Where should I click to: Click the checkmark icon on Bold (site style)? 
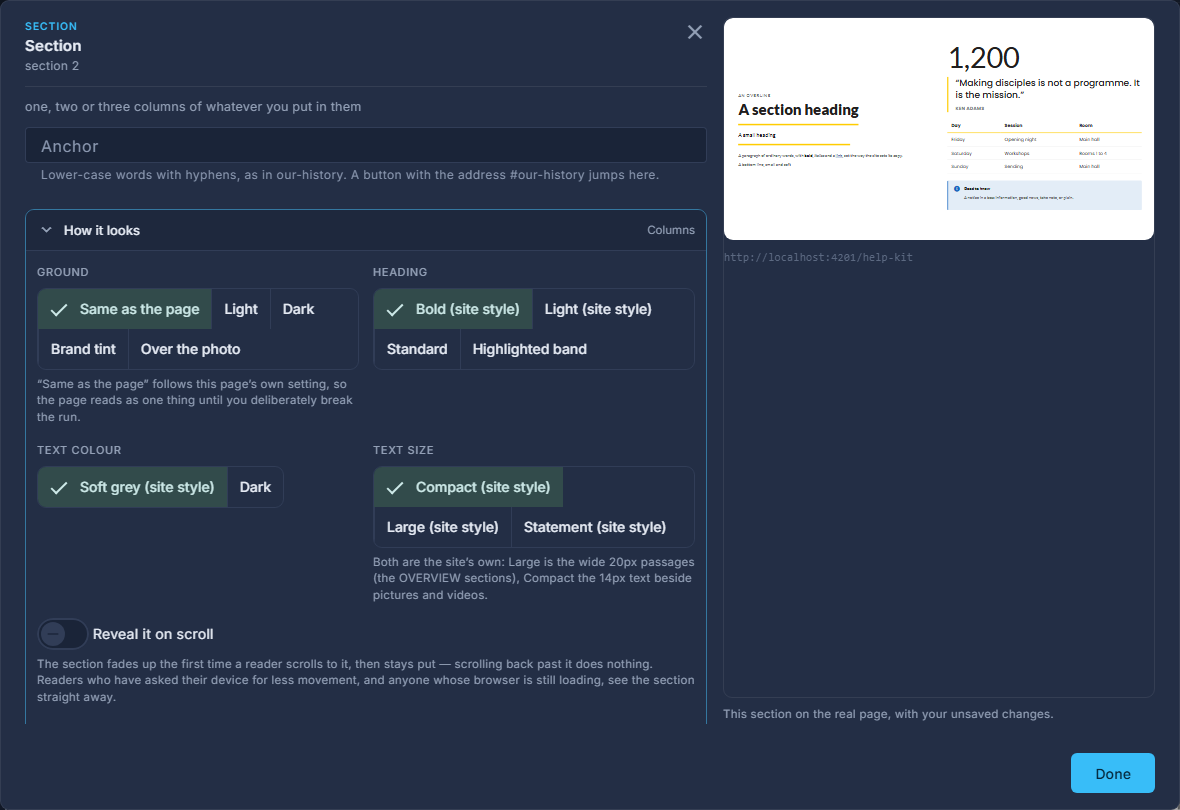[395, 309]
